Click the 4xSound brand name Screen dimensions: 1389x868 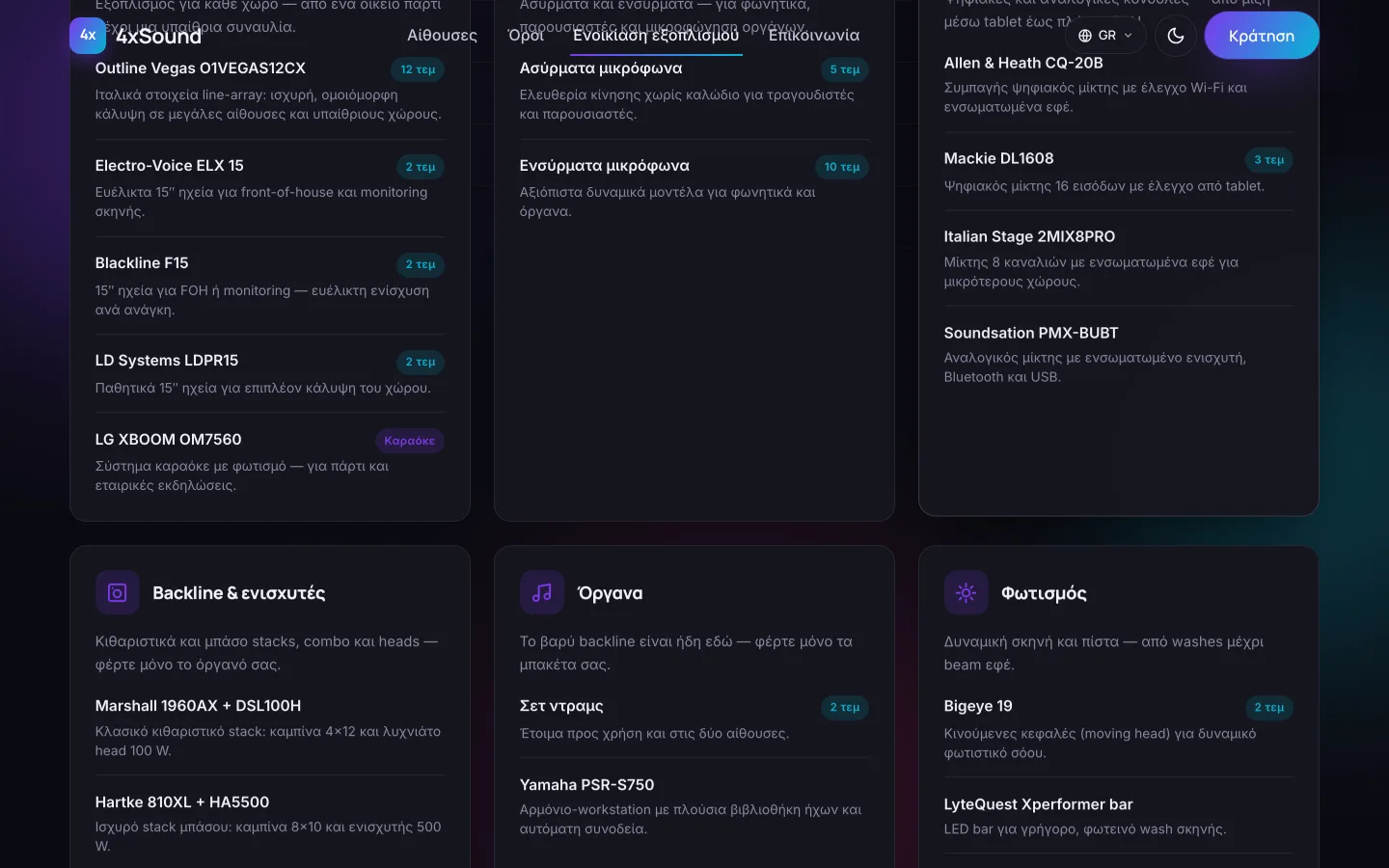[159, 37]
